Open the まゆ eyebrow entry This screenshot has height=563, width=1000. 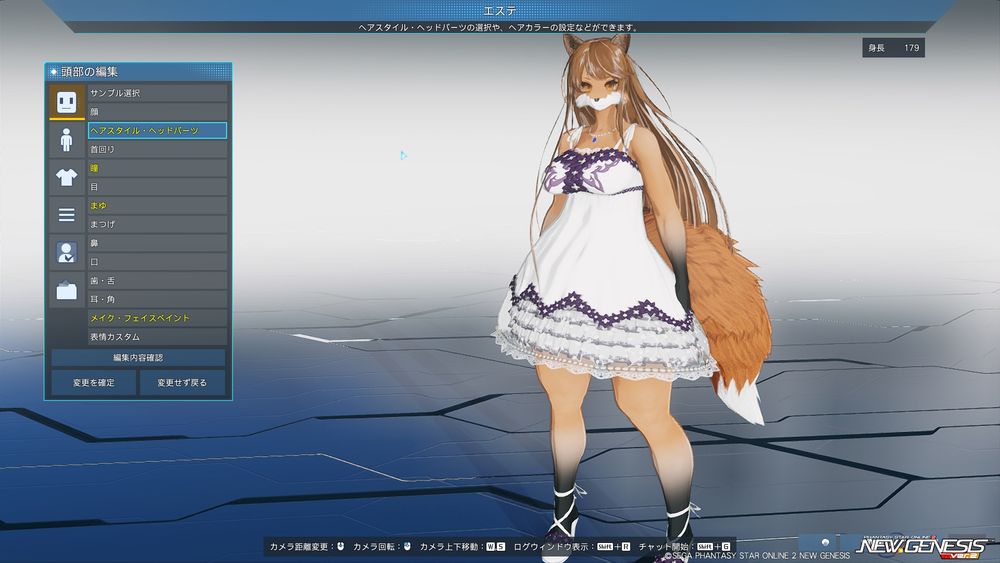157,205
